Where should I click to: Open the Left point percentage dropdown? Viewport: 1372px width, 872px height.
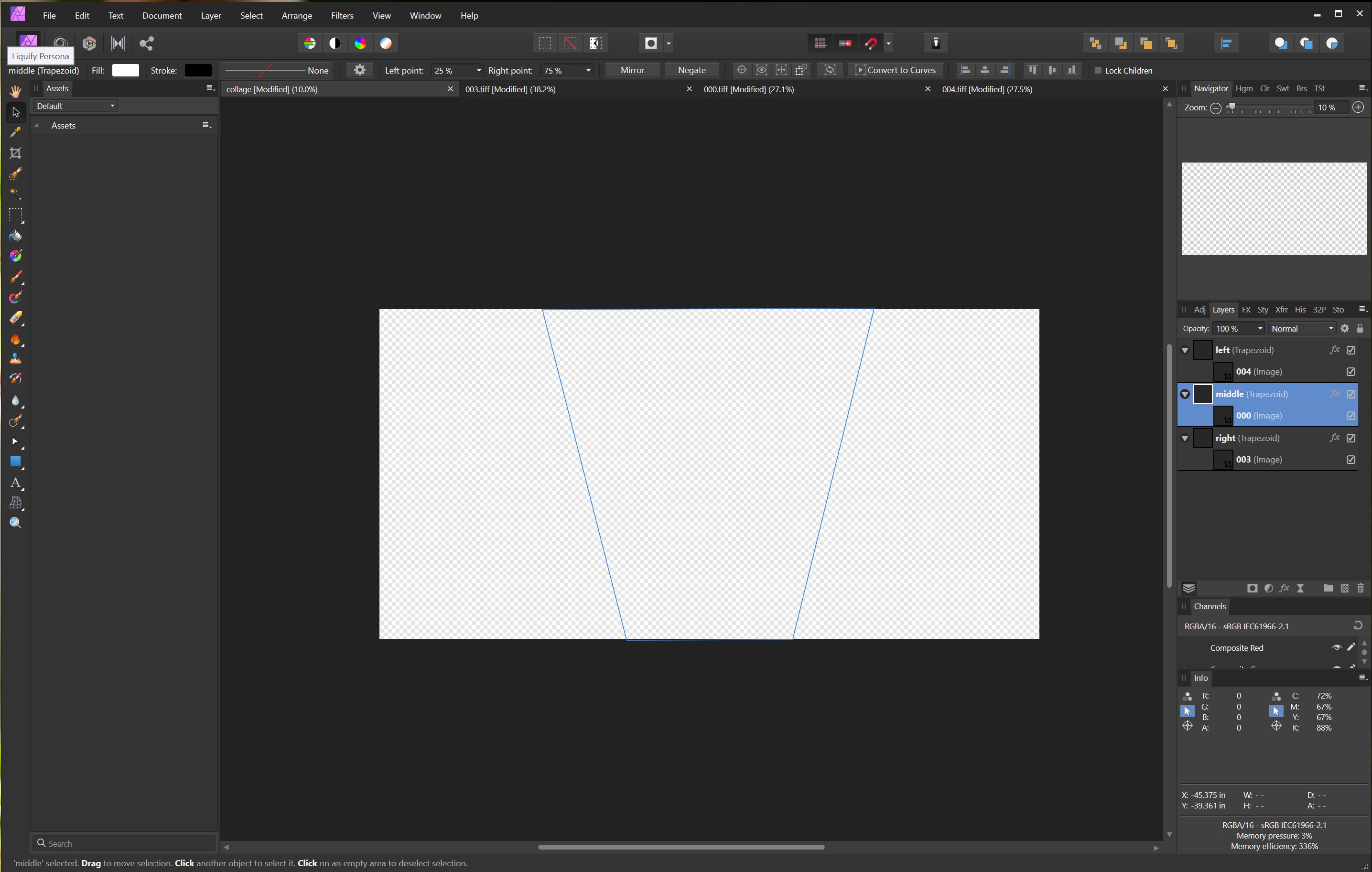pos(479,71)
